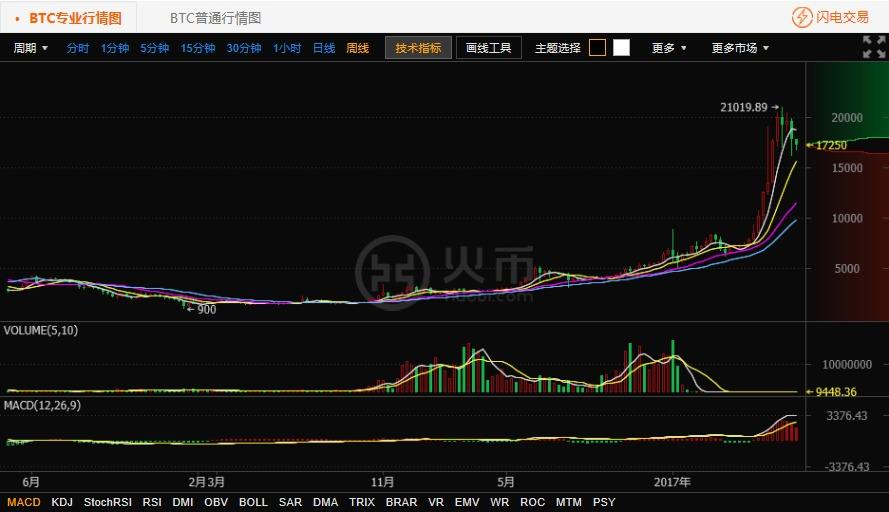
Task: Select the 分时 timeframe
Action: (78, 48)
